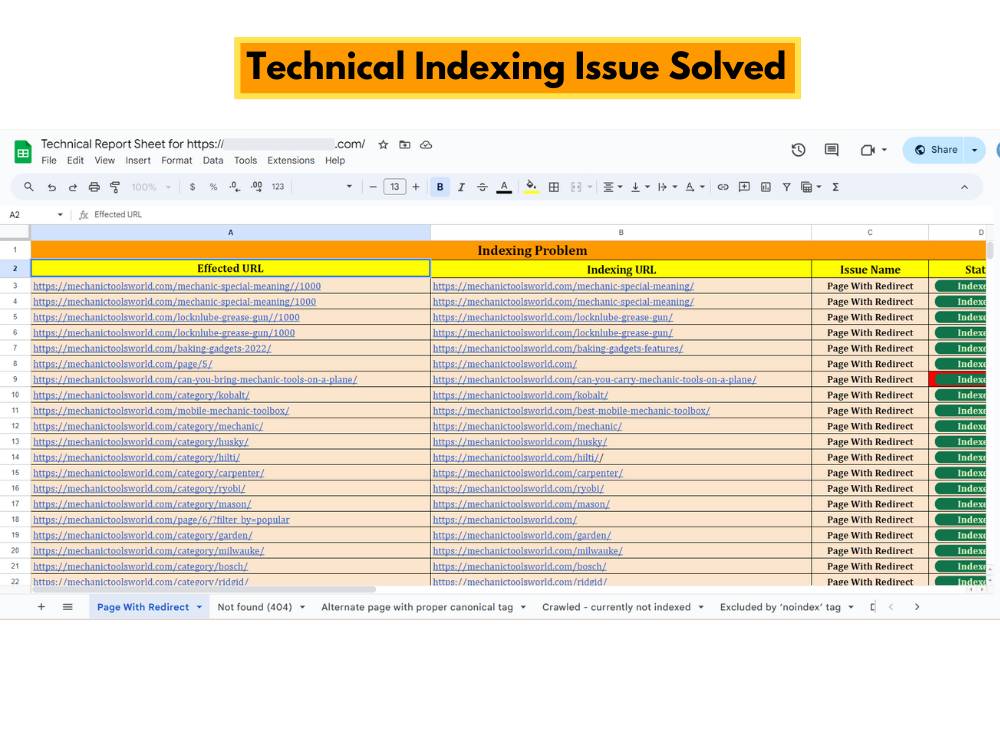Increase decimal places icon
The width and height of the screenshot is (1000, 750).
point(256,187)
